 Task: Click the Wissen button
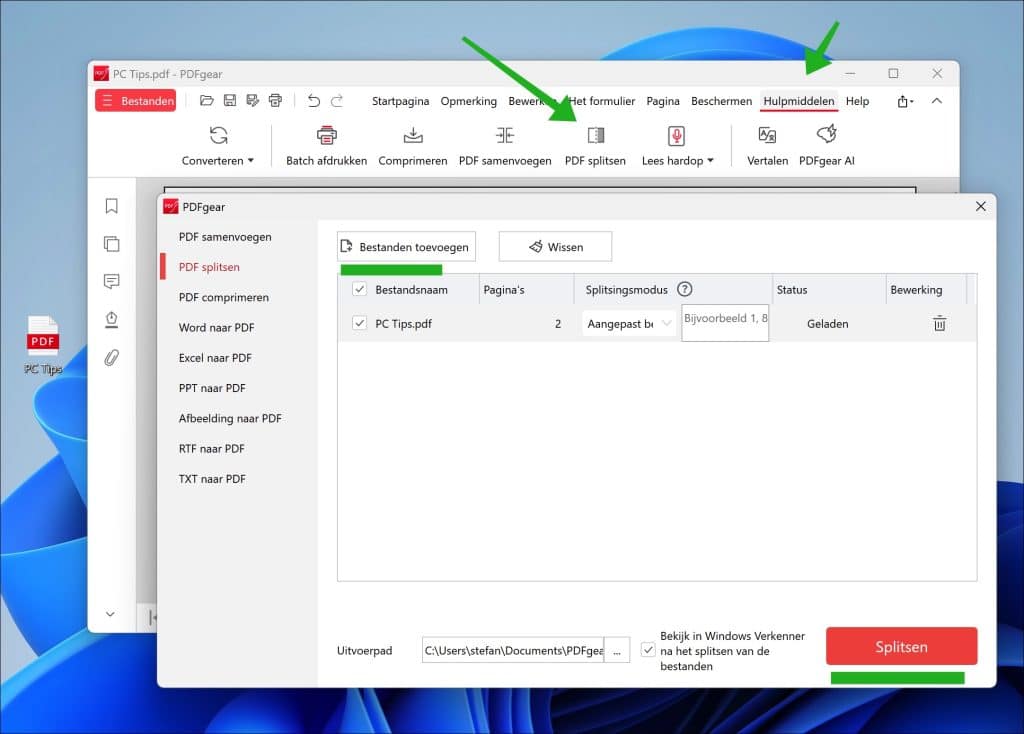point(556,247)
